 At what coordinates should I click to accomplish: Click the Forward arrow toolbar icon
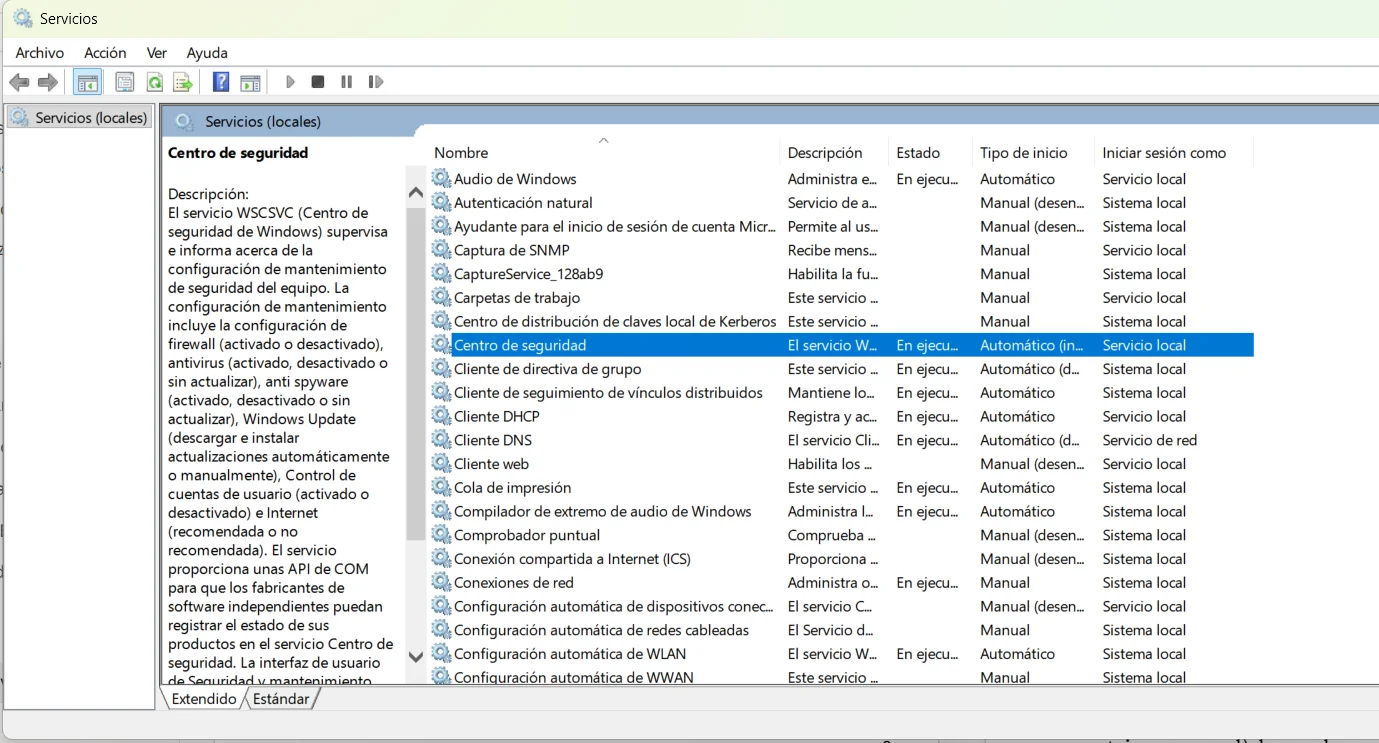[47, 82]
